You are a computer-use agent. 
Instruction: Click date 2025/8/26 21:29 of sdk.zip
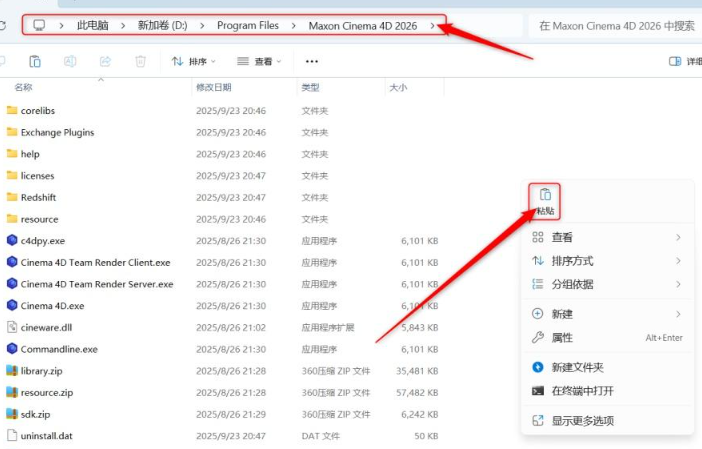point(231,414)
